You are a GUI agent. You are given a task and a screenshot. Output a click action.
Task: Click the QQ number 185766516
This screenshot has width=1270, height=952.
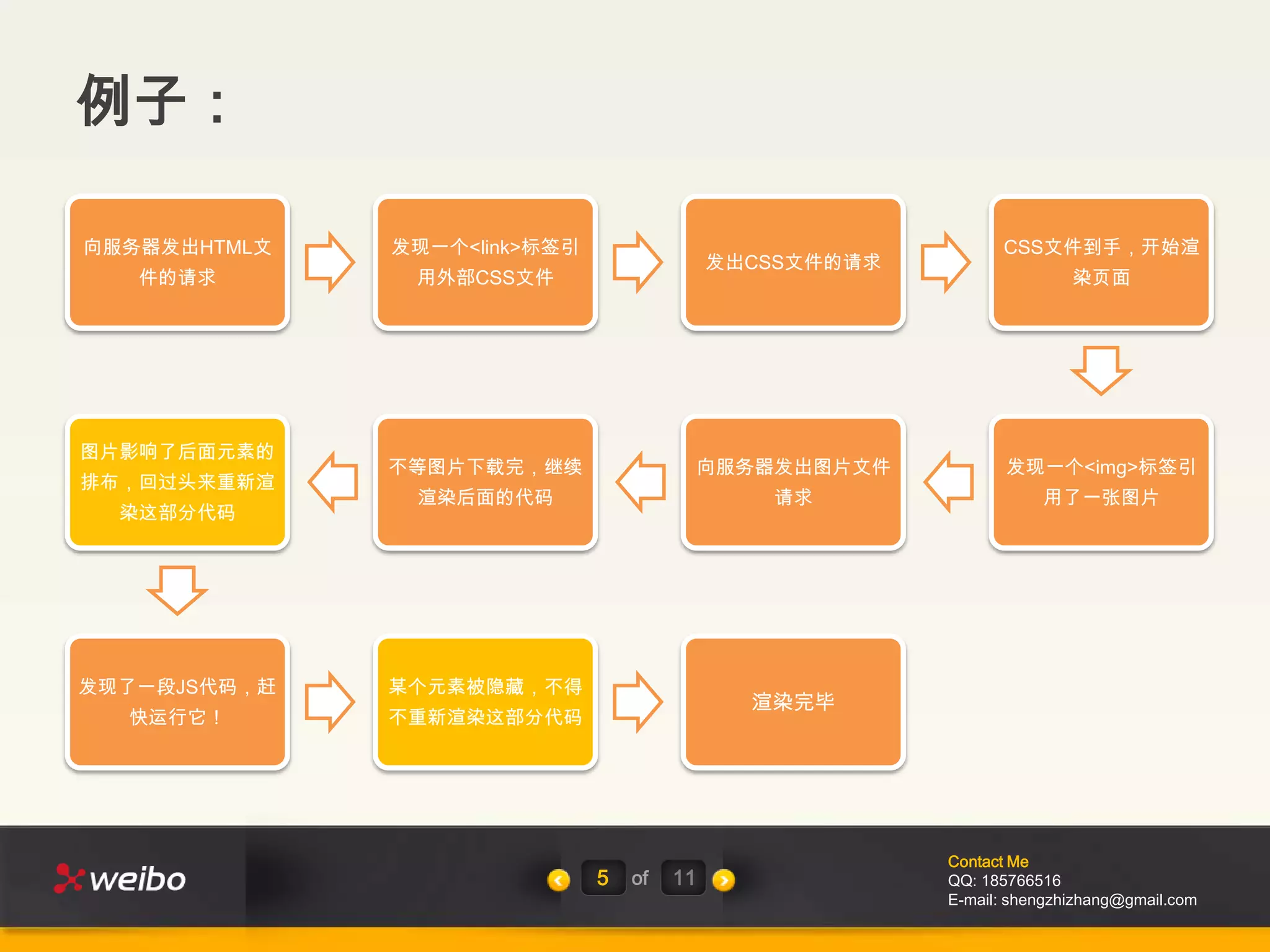coord(1021,881)
